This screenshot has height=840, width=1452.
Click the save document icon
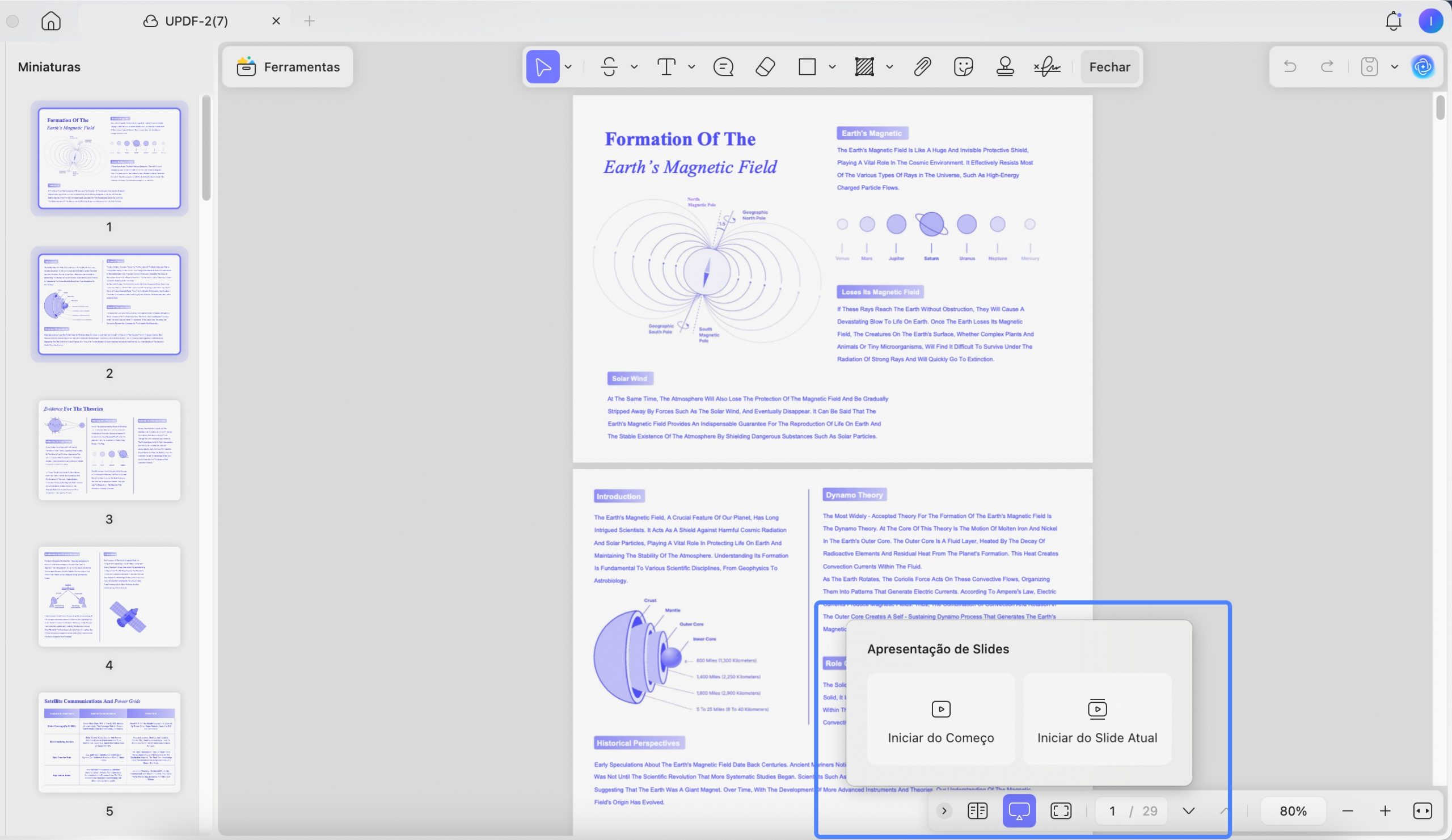[1369, 67]
